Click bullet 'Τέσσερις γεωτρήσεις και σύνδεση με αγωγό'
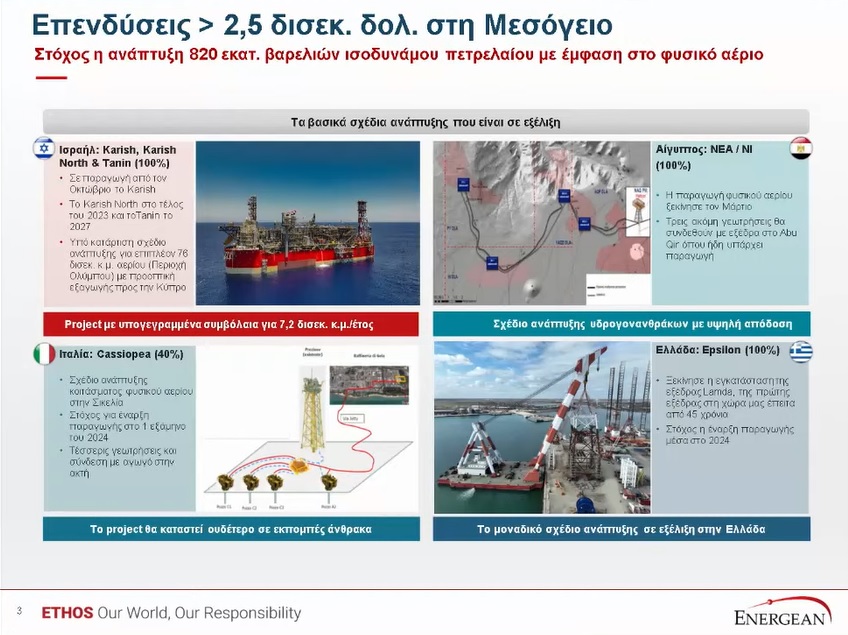 123,461
